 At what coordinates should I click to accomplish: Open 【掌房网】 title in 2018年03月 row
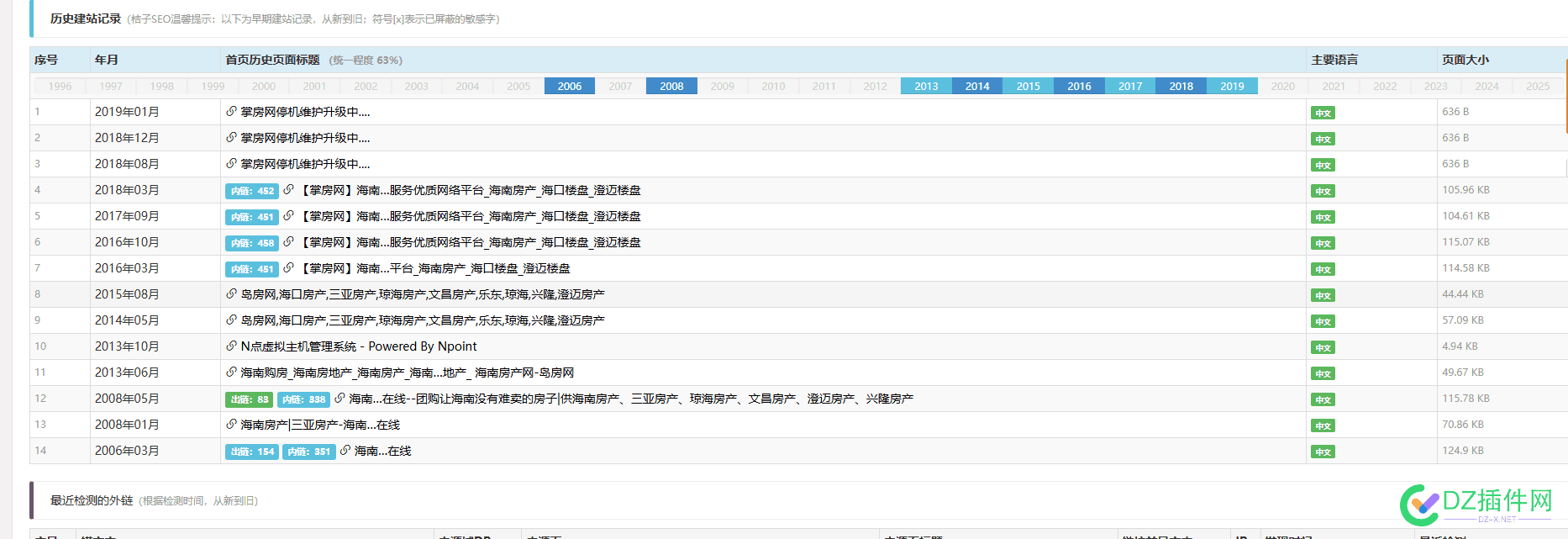pyautogui.click(x=469, y=190)
